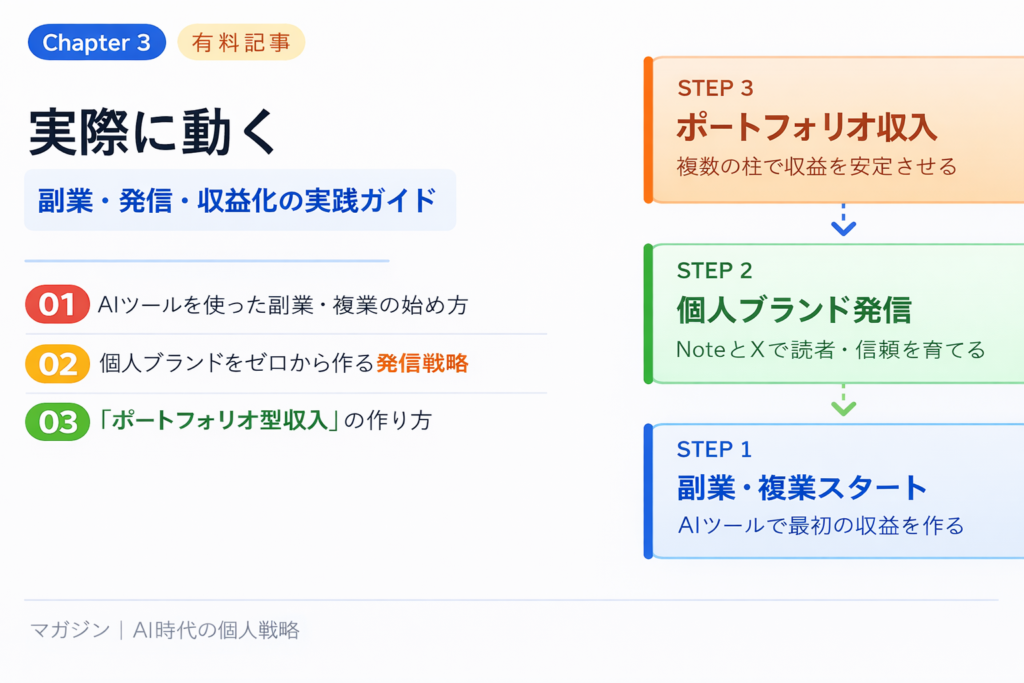Click the green 03 number badge
1024x683 pixels.
[57, 421]
